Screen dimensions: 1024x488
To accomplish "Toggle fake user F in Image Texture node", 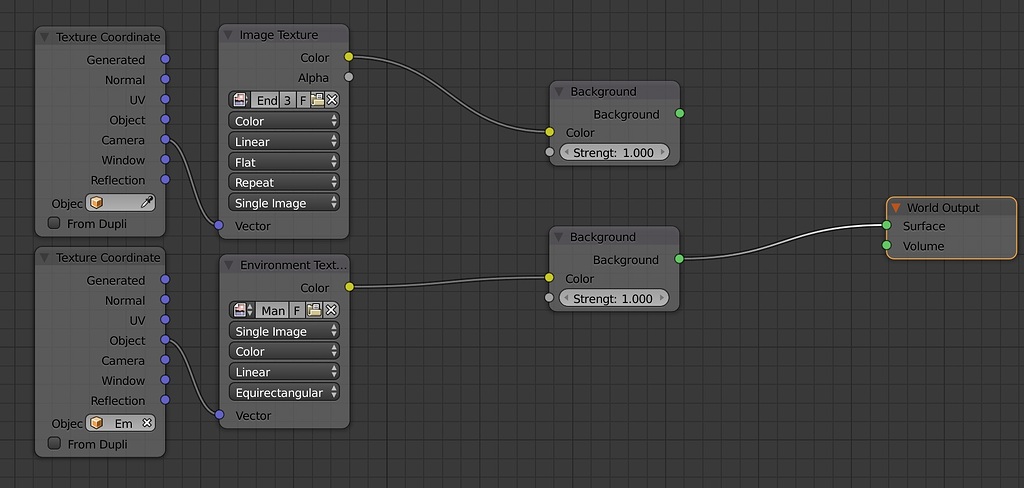I will tap(303, 100).
